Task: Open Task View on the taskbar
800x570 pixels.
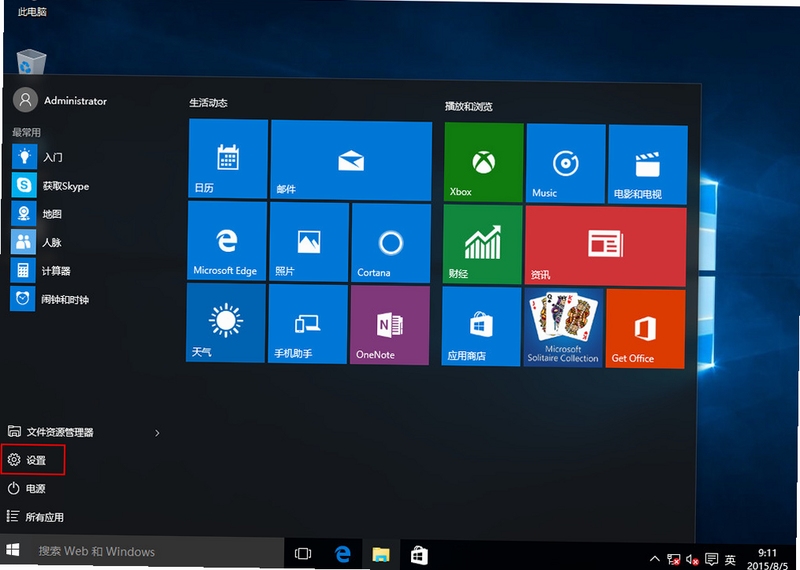Action: pos(303,554)
